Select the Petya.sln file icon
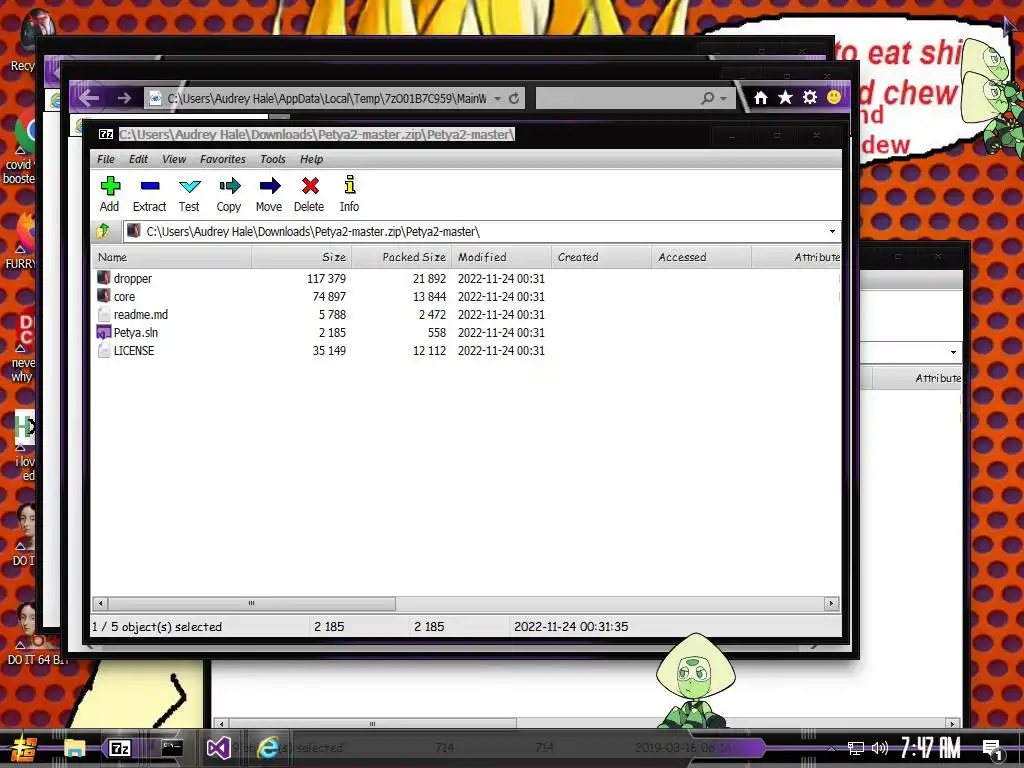This screenshot has width=1024, height=768. (104, 332)
